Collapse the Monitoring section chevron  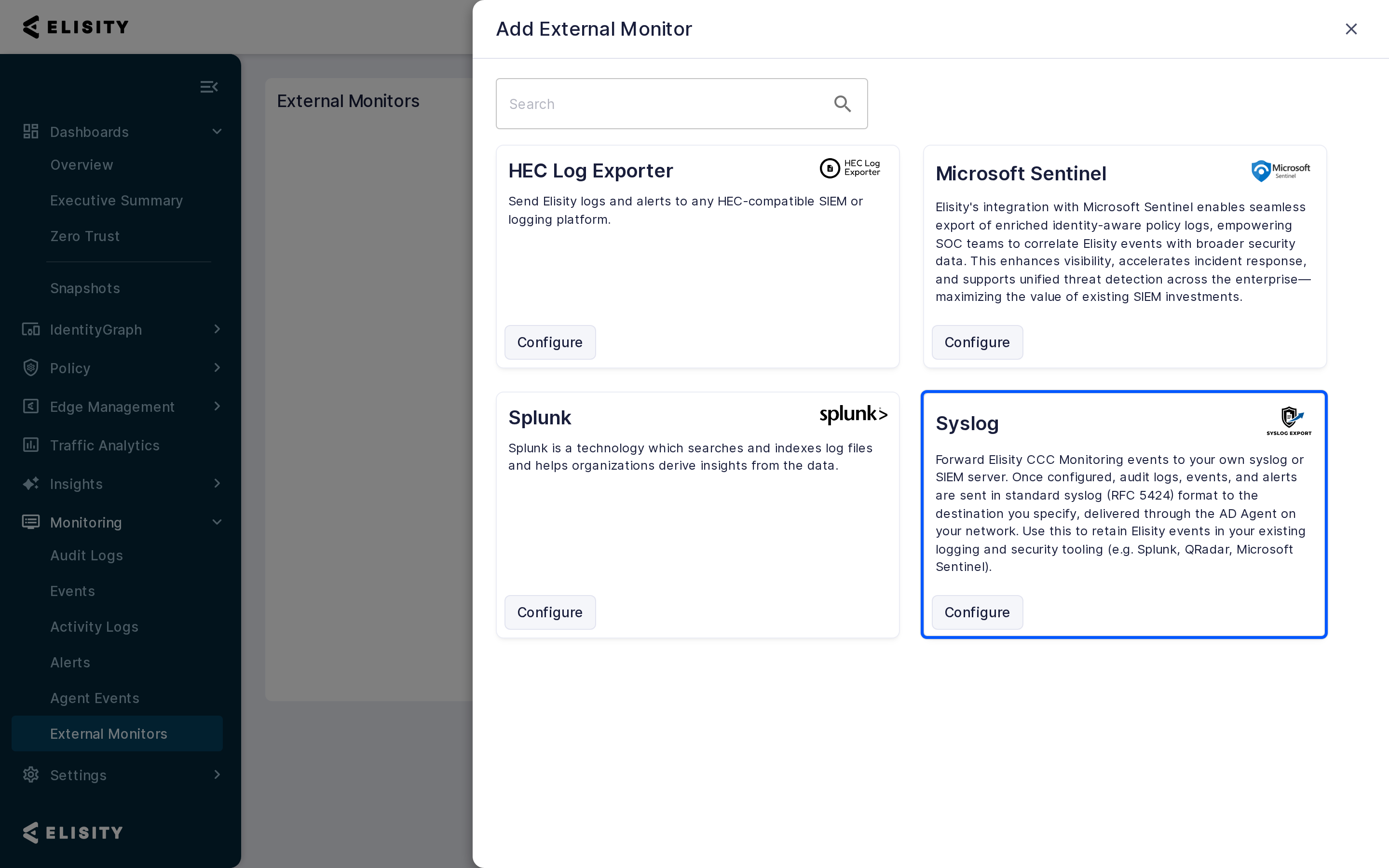217,522
